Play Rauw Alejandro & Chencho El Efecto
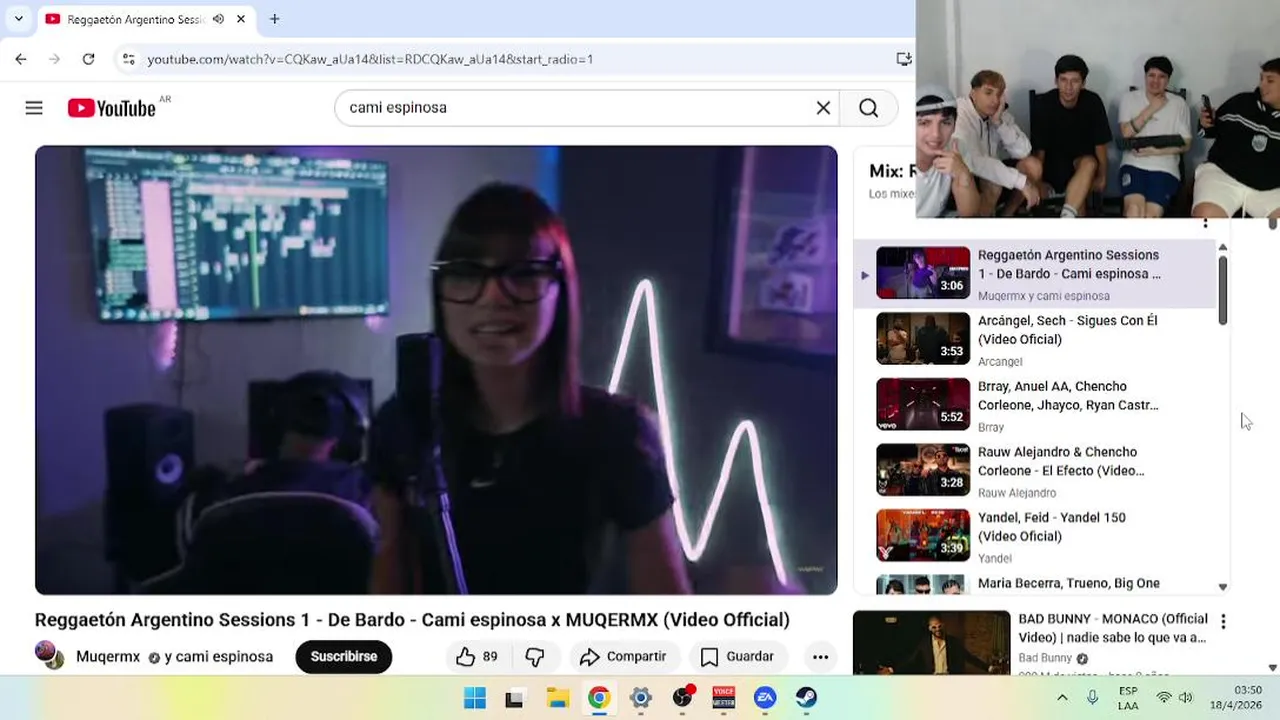 (1061, 461)
